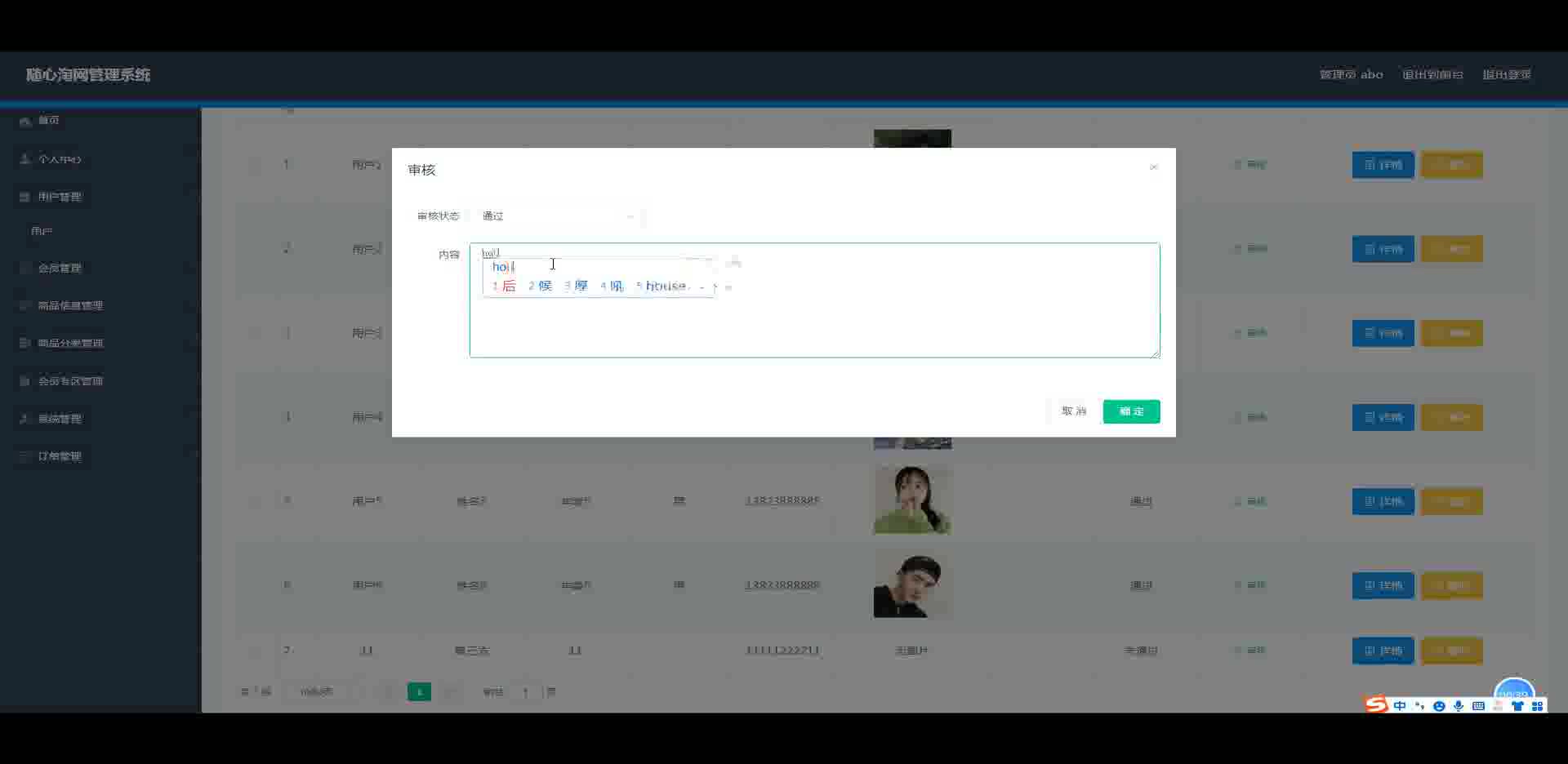Click the next page arrow in pagination
The height and width of the screenshot is (764, 1568).
450,692
